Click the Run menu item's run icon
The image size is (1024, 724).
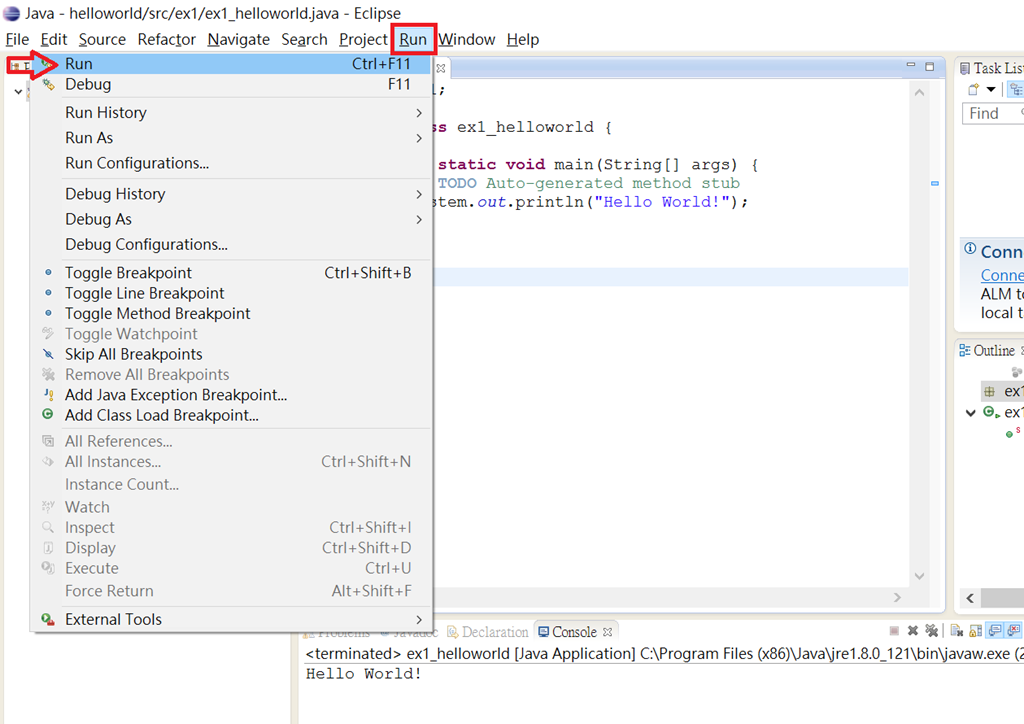click(x=48, y=64)
